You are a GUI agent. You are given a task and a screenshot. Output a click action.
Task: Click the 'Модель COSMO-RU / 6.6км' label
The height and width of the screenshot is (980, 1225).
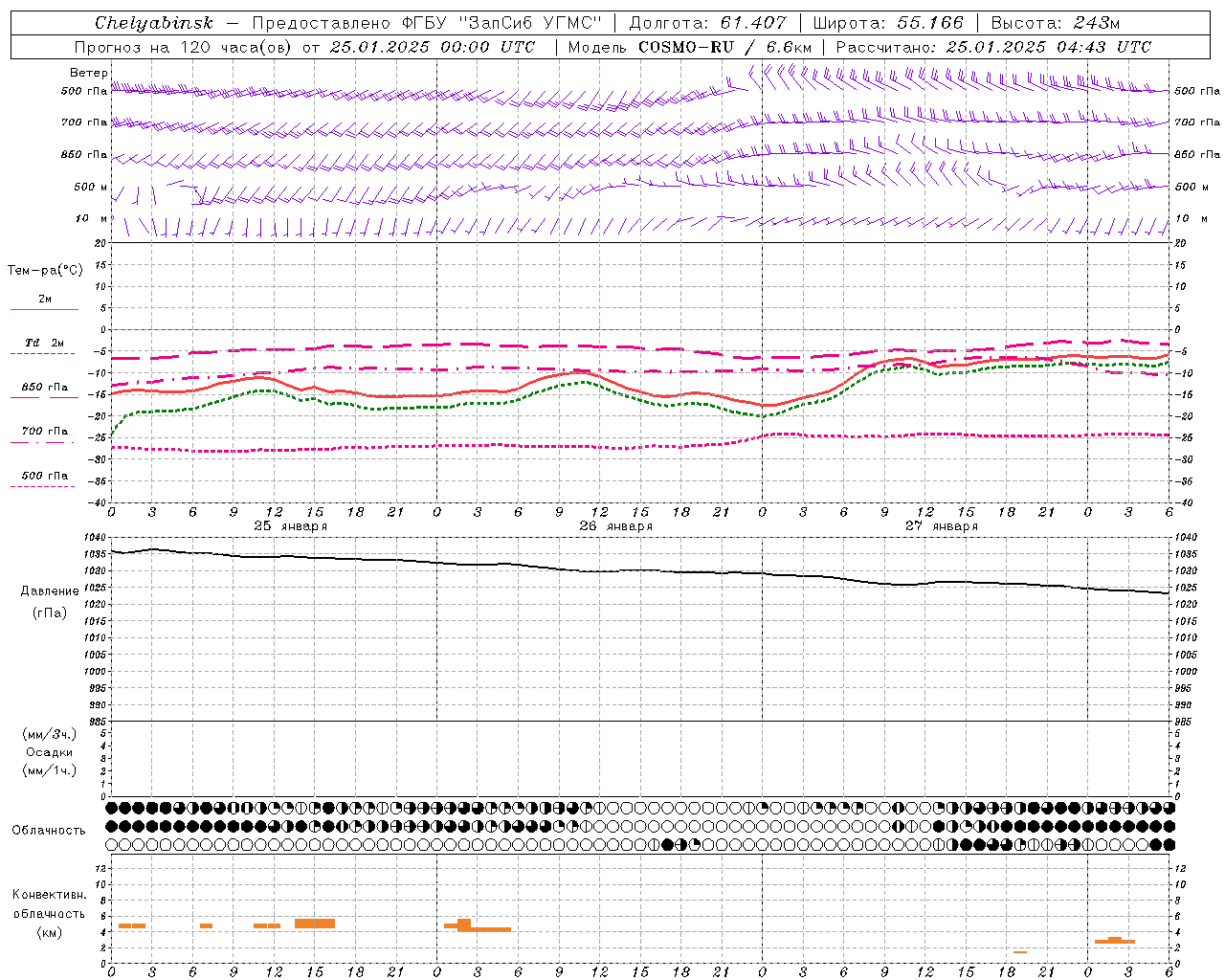tap(689, 47)
